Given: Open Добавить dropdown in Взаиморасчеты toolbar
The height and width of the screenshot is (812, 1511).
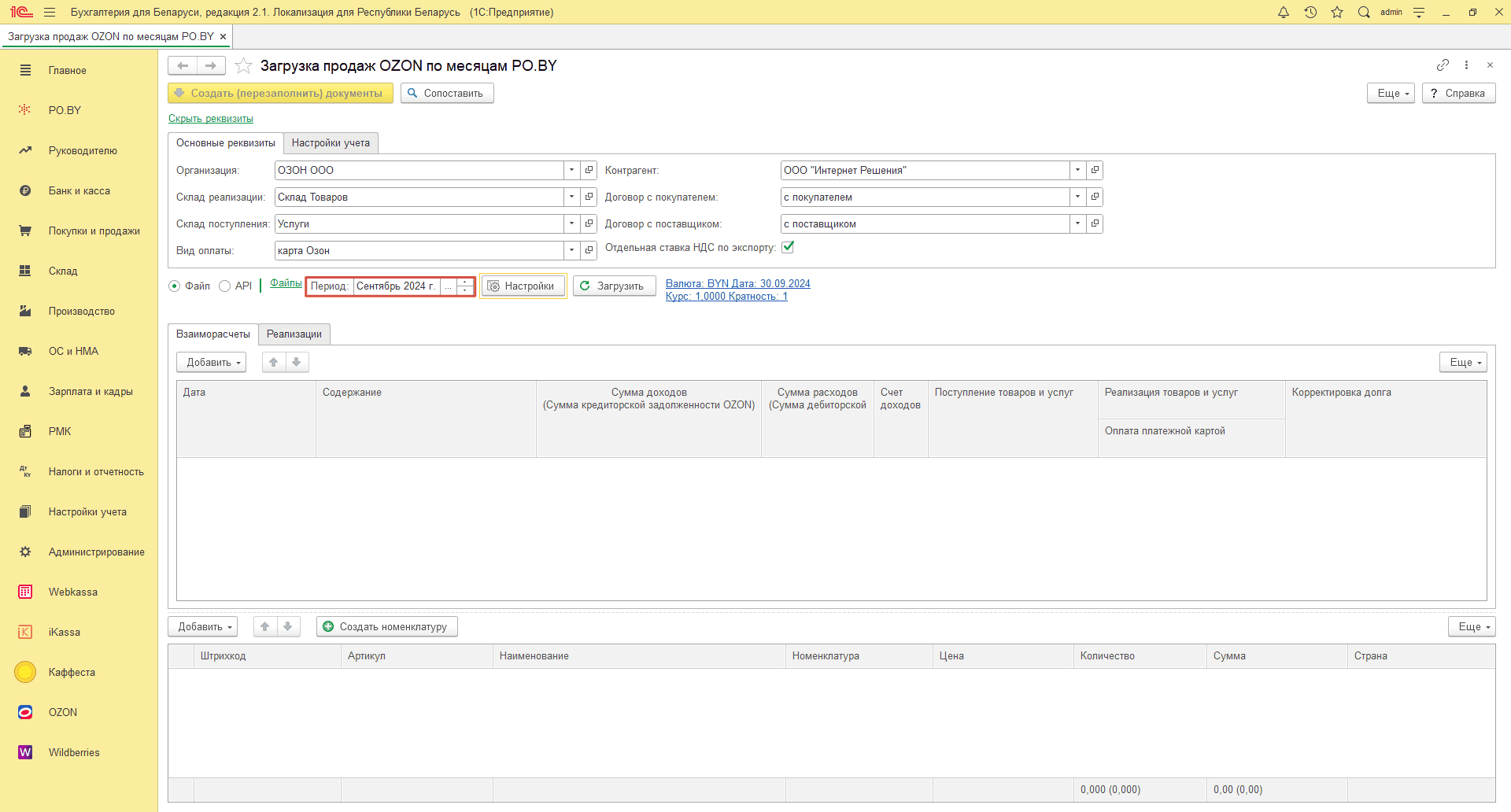Looking at the screenshot, I should pyautogui.click(x=212, y=362).
